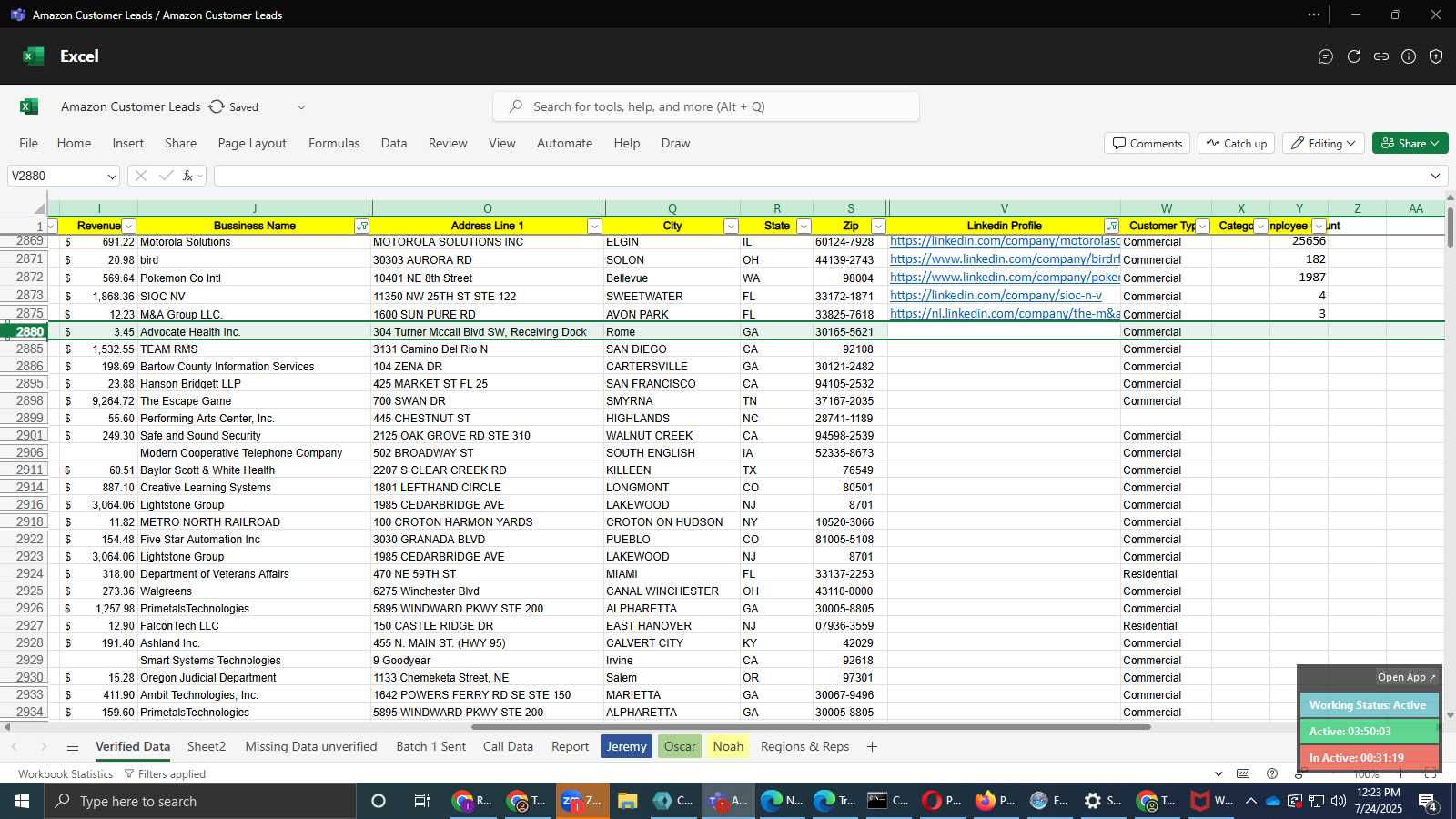
Task: Open workbook title dropdown chevron
Action: tap(301, 106)
